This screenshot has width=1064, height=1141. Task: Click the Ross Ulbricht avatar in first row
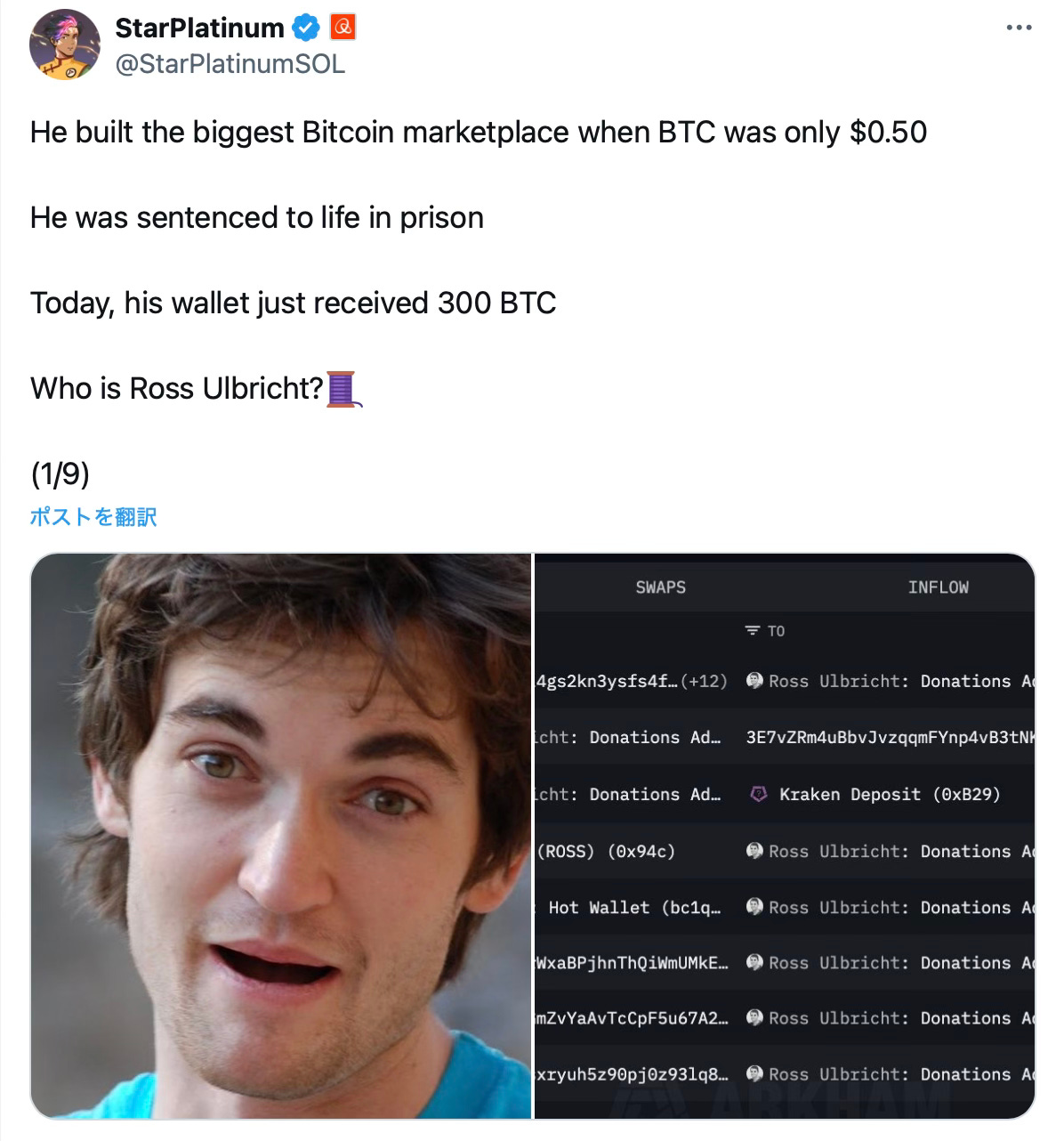pyautogui.click(x=754, y=681)
